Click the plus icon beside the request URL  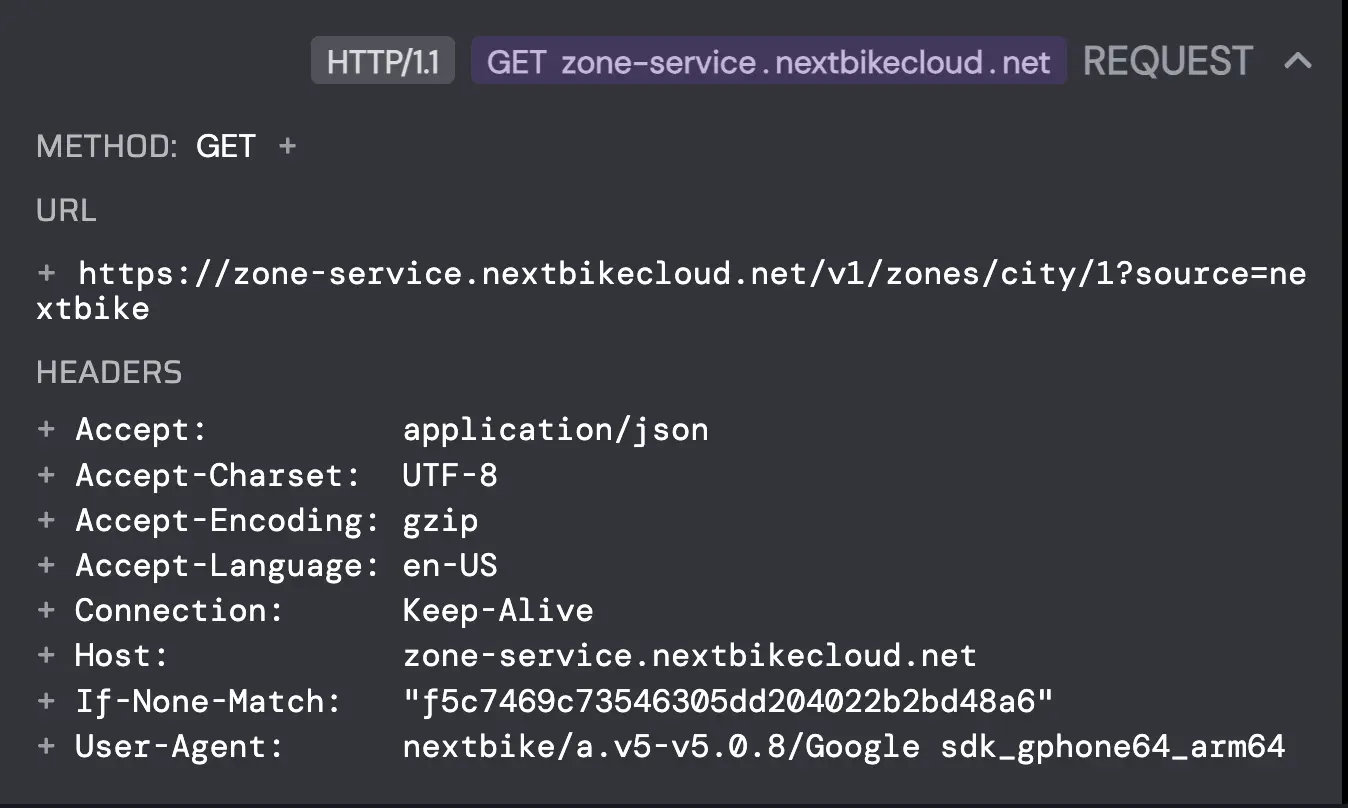(46, 273)
